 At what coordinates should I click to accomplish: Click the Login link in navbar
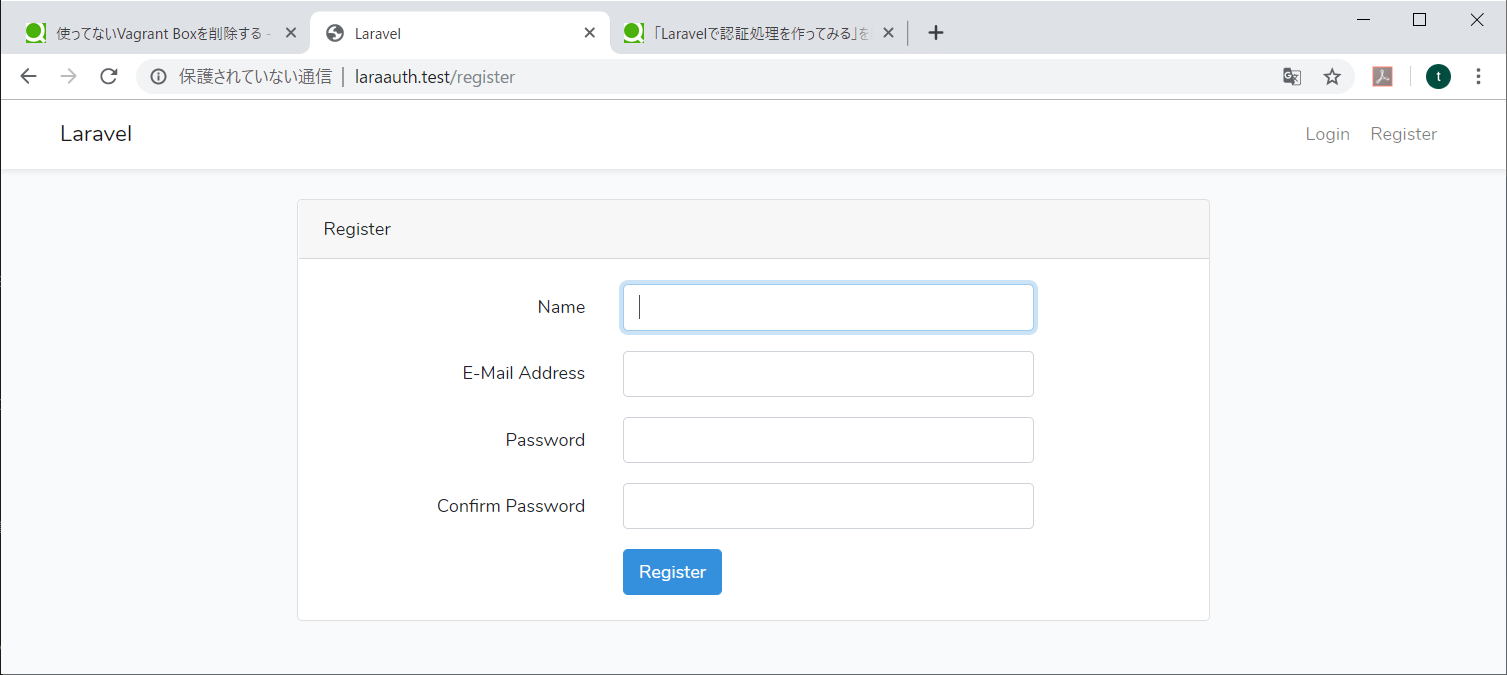pos(1327,134)
